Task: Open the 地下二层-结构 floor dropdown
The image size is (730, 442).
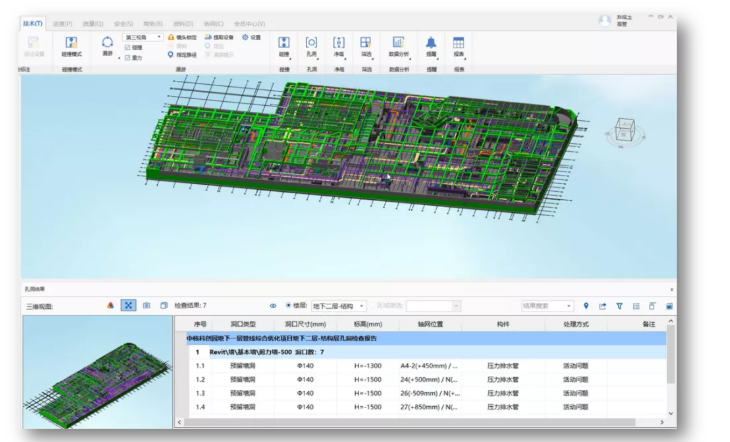Action: (338, 306)
